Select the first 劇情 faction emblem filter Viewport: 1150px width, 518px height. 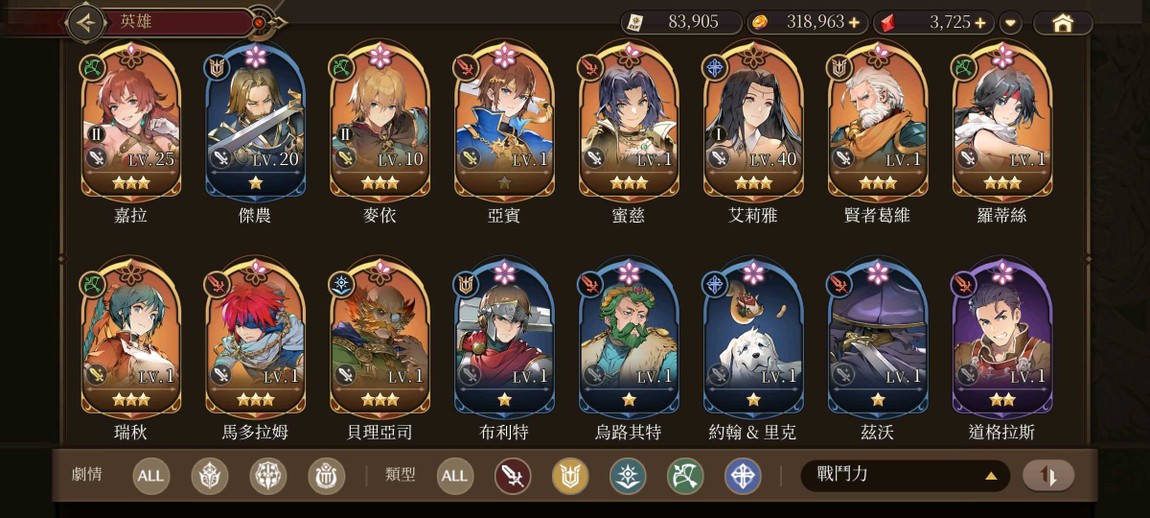pos(210,476)
